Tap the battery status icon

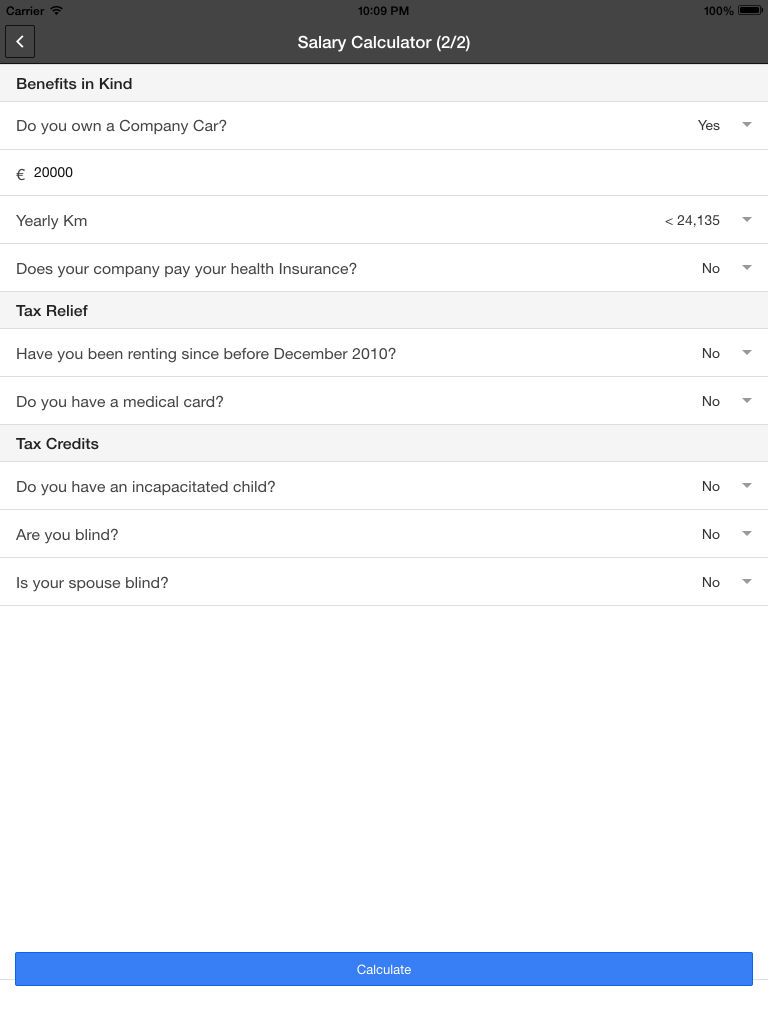[x=750, y=10]
